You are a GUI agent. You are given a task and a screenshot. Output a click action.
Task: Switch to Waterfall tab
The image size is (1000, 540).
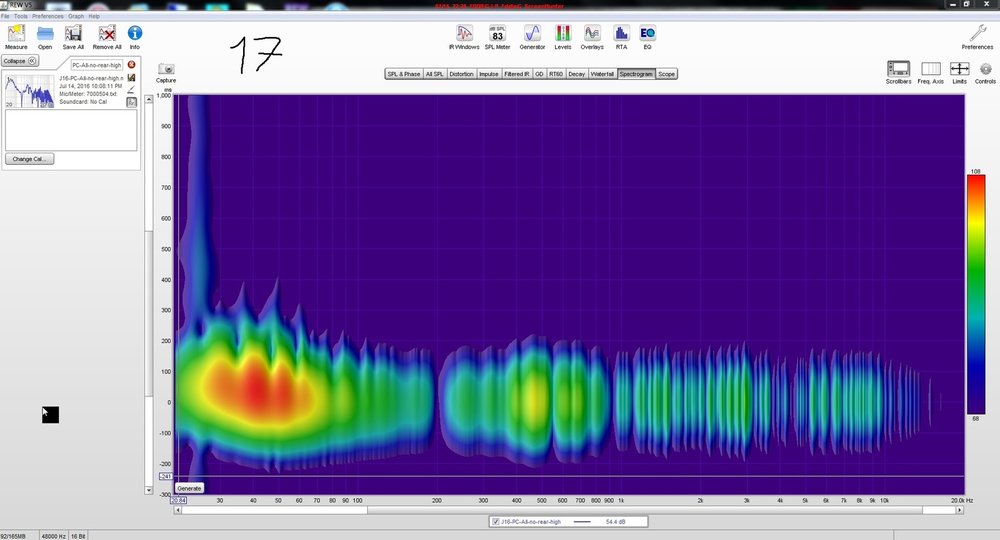click(x=602, y=74)
